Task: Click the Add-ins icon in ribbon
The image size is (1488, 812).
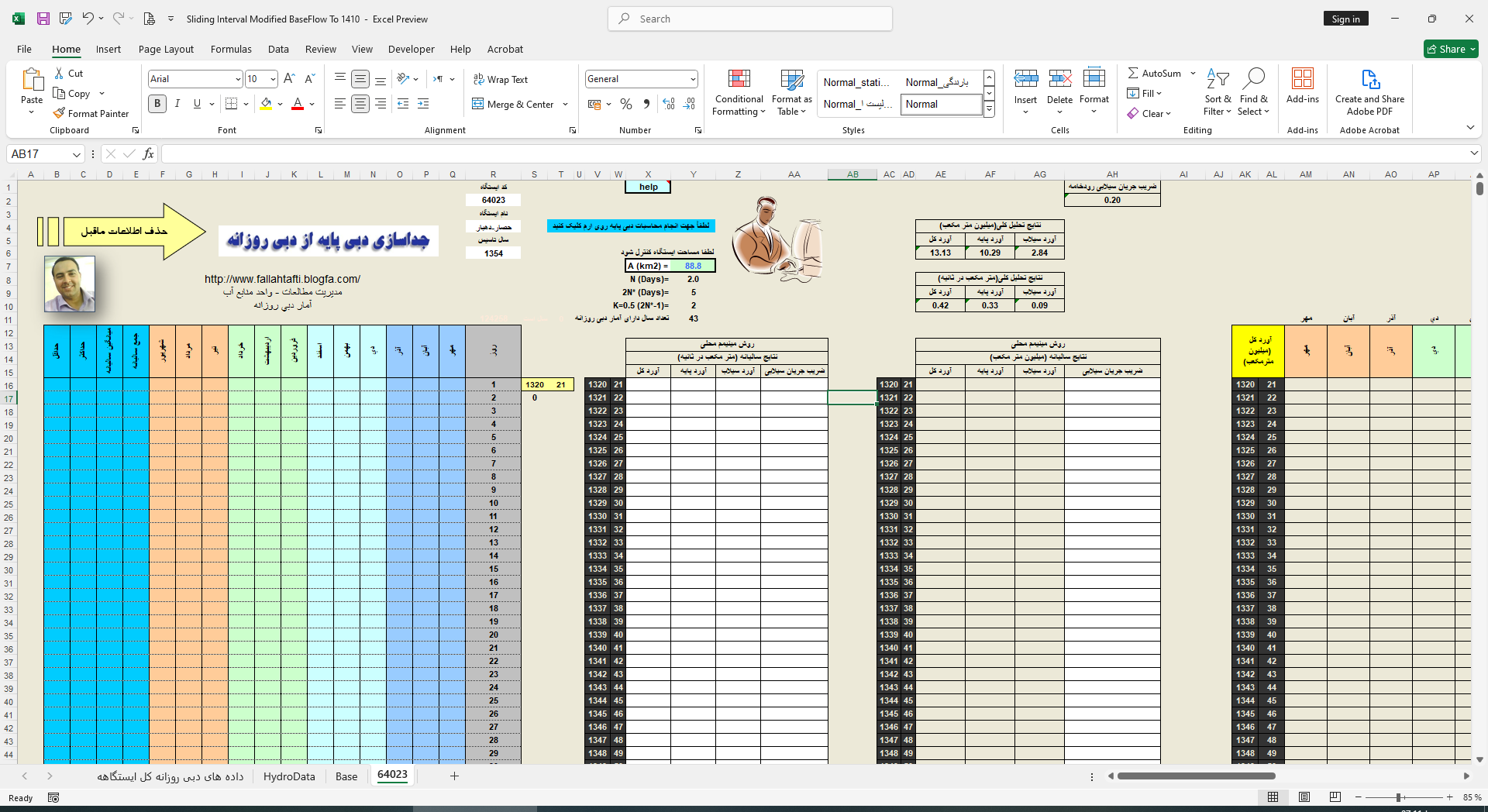Action: 1302,80
